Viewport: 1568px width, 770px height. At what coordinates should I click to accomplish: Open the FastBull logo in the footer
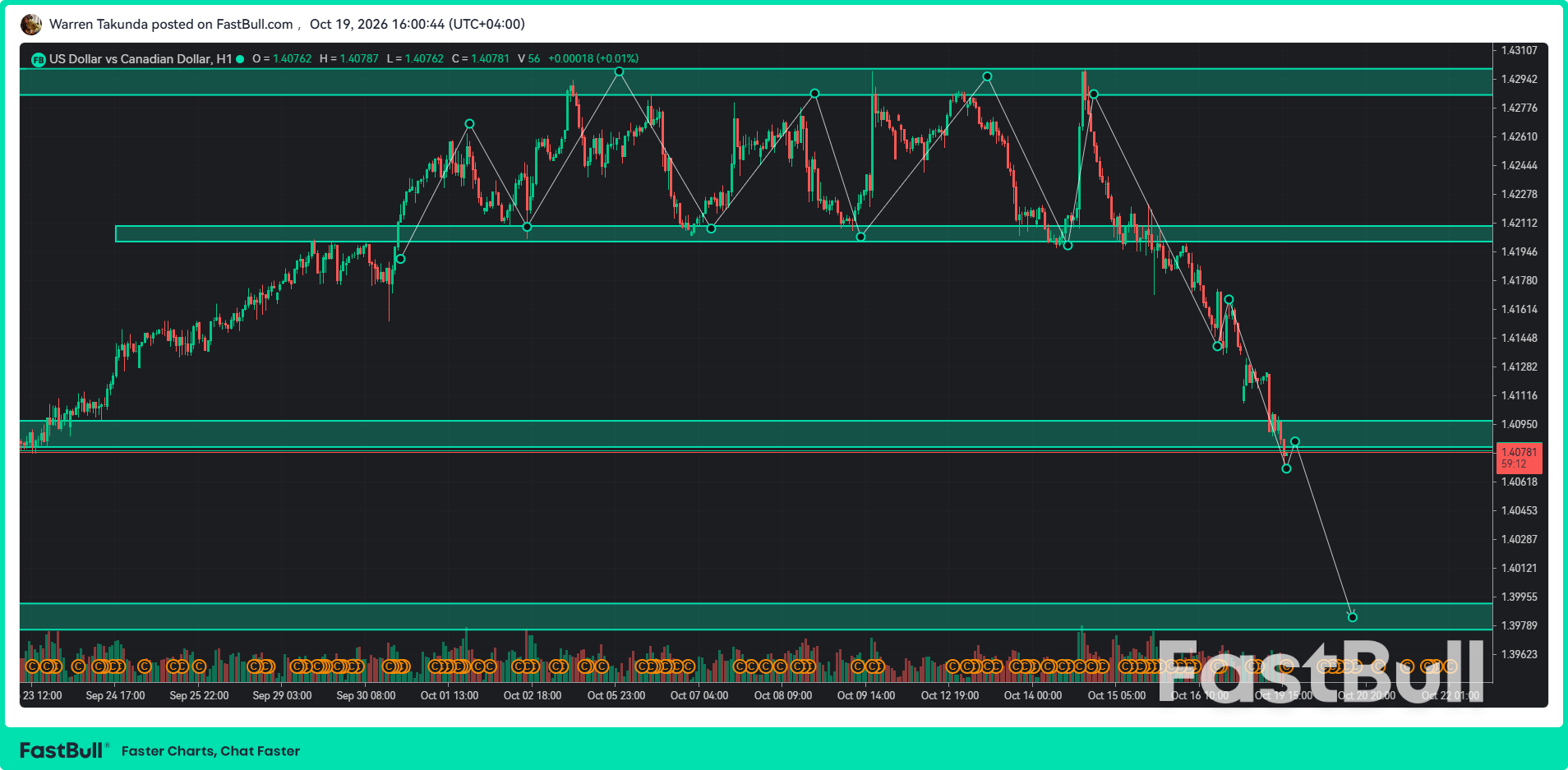63,750
